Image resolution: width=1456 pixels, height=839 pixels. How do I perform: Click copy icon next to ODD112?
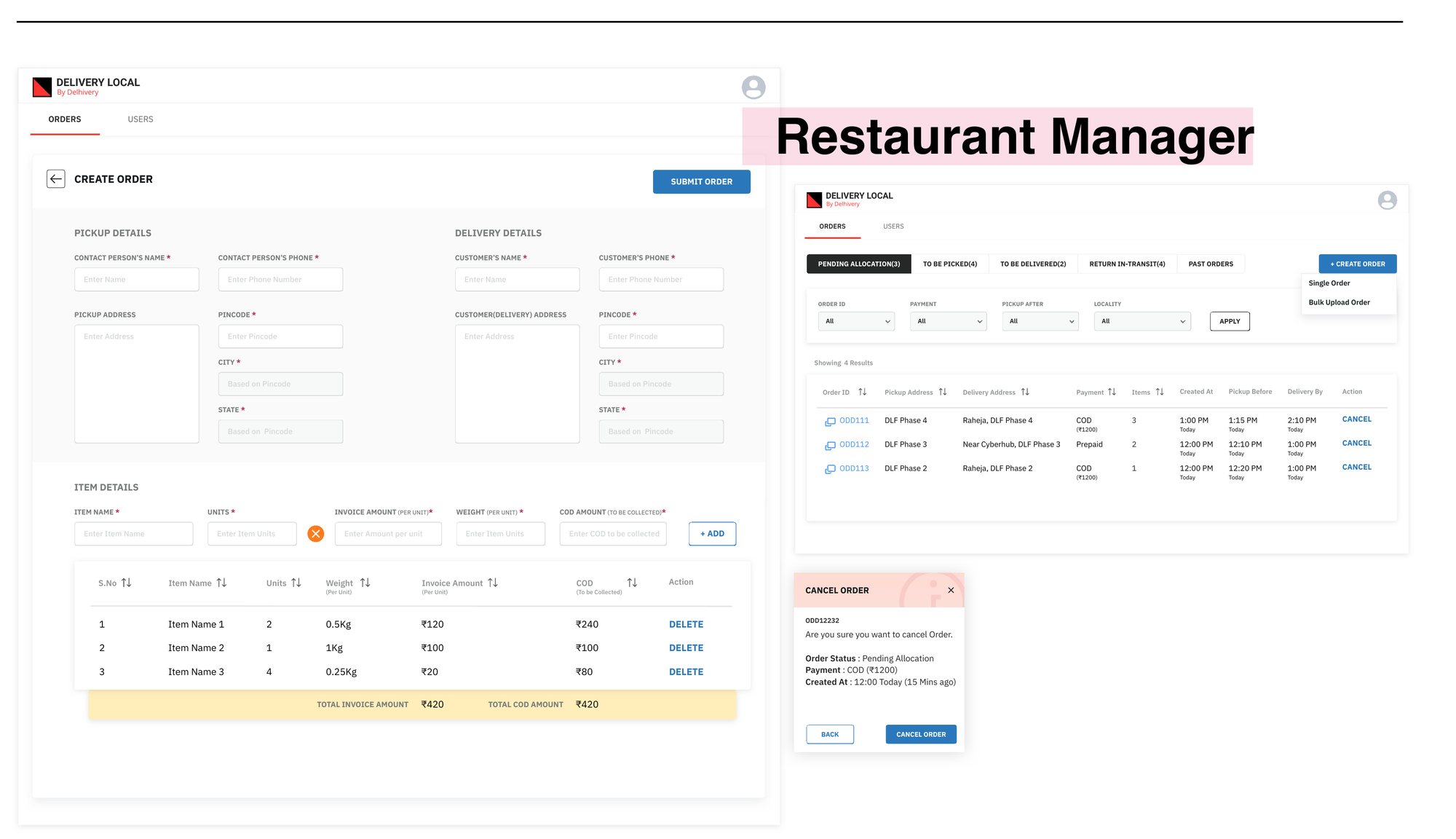pyautogui.click(x=830, y=446)
